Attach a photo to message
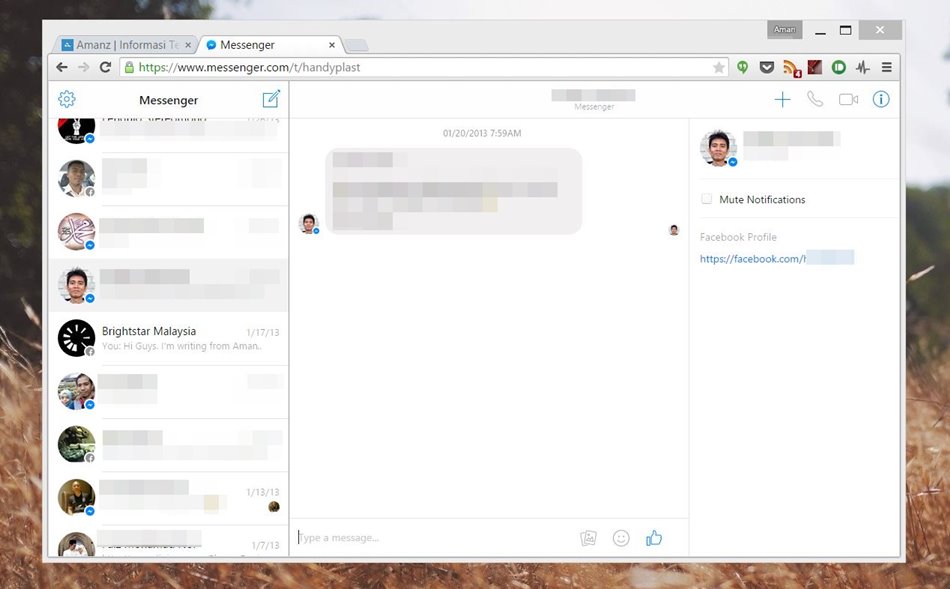This screenshot has height=589, width=950. [x=588, y=538]
